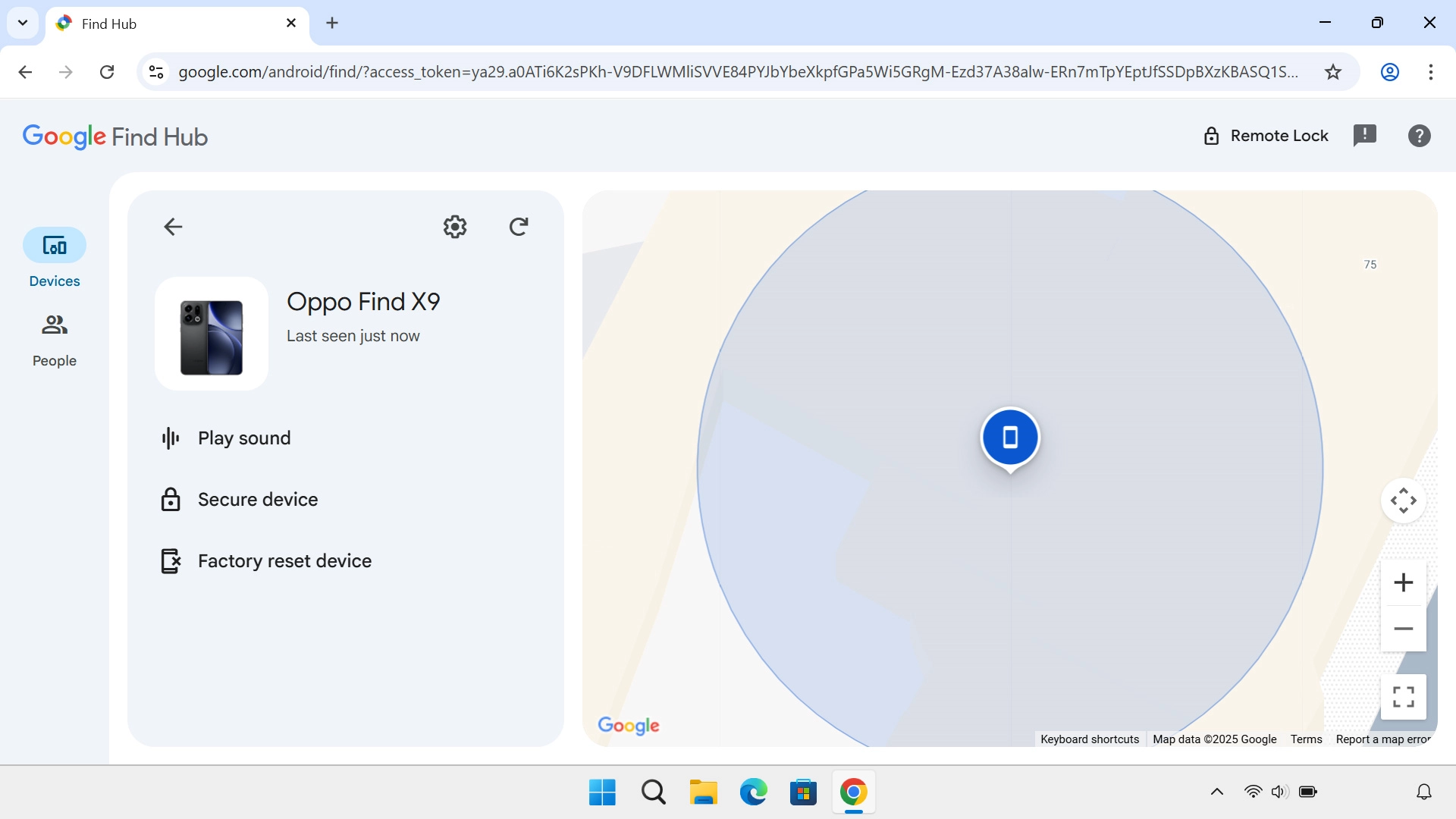Open device settings gear icon
1456x819 pixels.
click(454, 227)
